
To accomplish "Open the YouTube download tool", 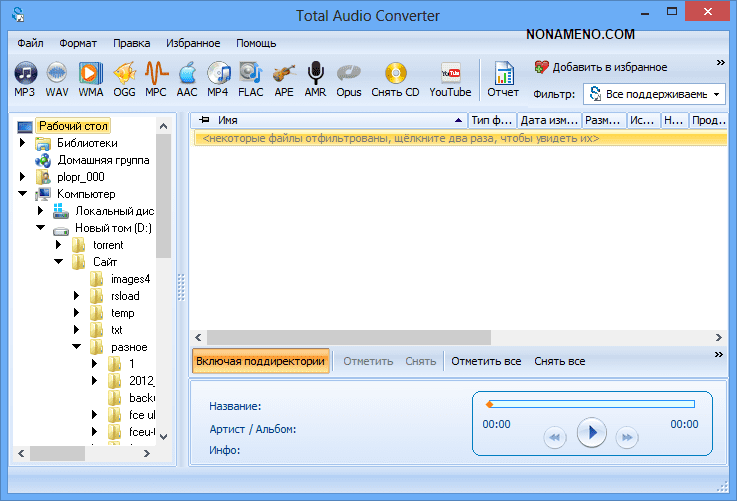I will click(450, 79).
